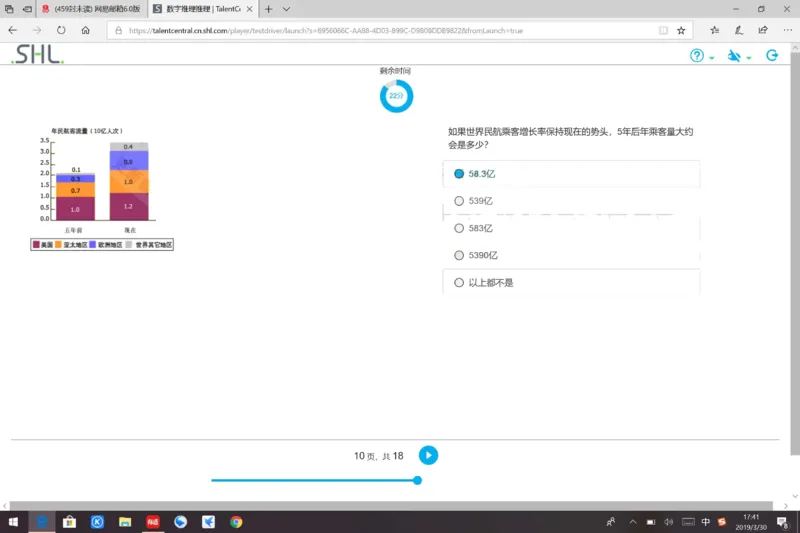Select the 58.3亿 answer option
The image size is (800, 533).
pyautogui.click(x=571, y=174)
